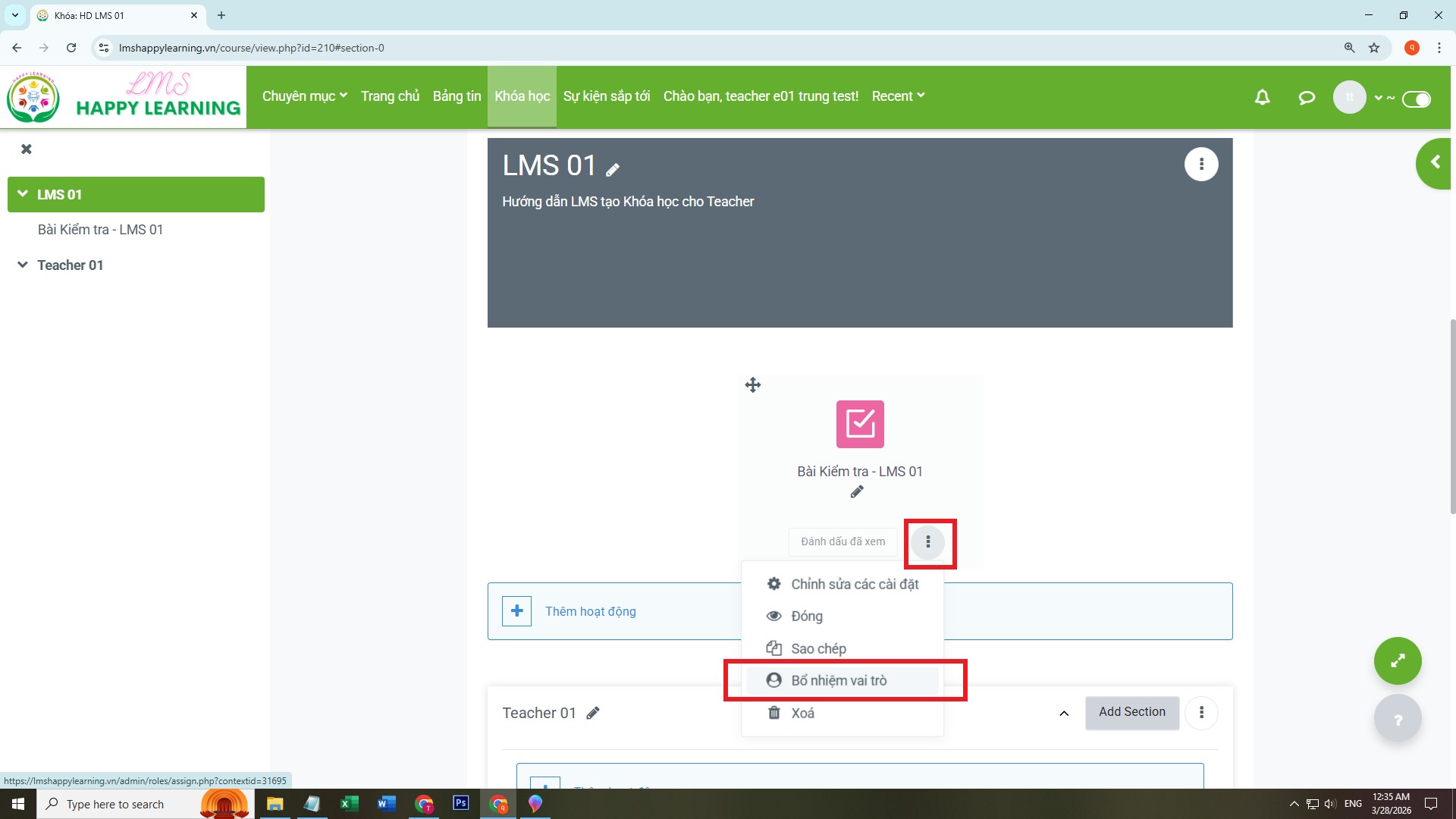Choose Sao chép from the activity menu
Viewport: 1456px width, 819px height.
(818, 648)
